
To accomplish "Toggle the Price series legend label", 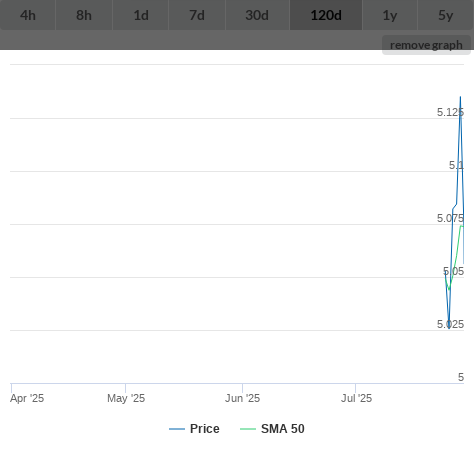I will click(x=205, y=429).
